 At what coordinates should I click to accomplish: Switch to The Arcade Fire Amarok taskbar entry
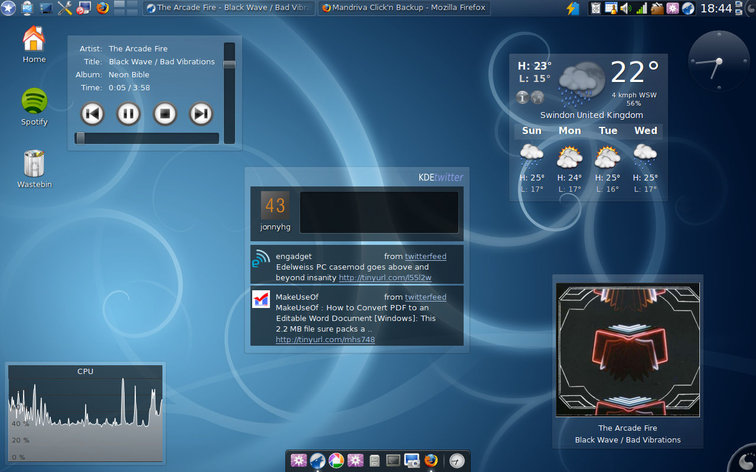(x=229, y=8)
